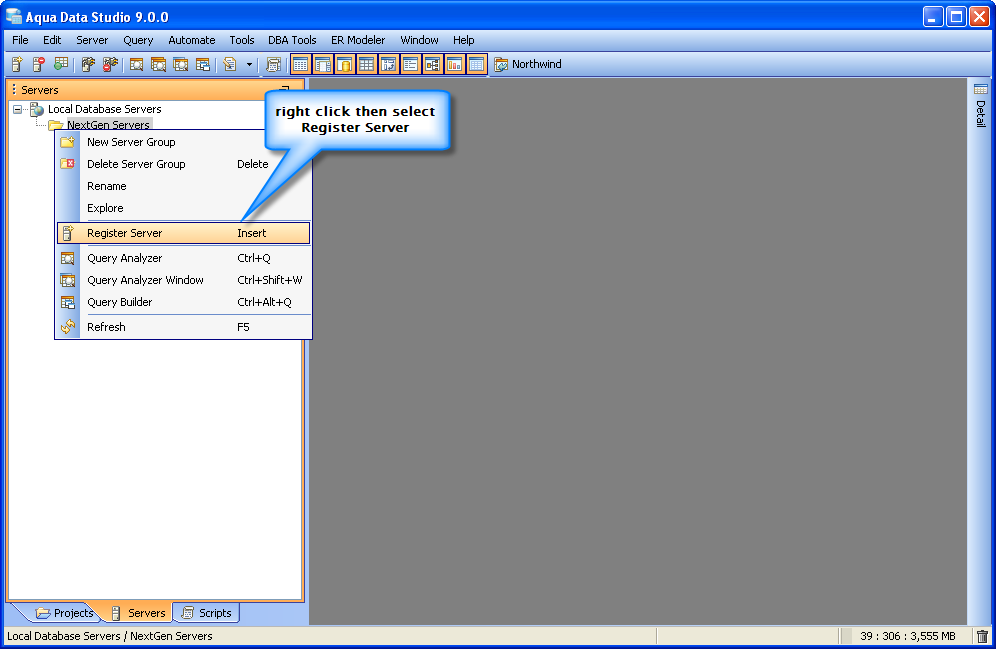Toggle the second highlighted table layout button
Screen dimensions: 996x649
pyautogui.click(x=323, y=64)
